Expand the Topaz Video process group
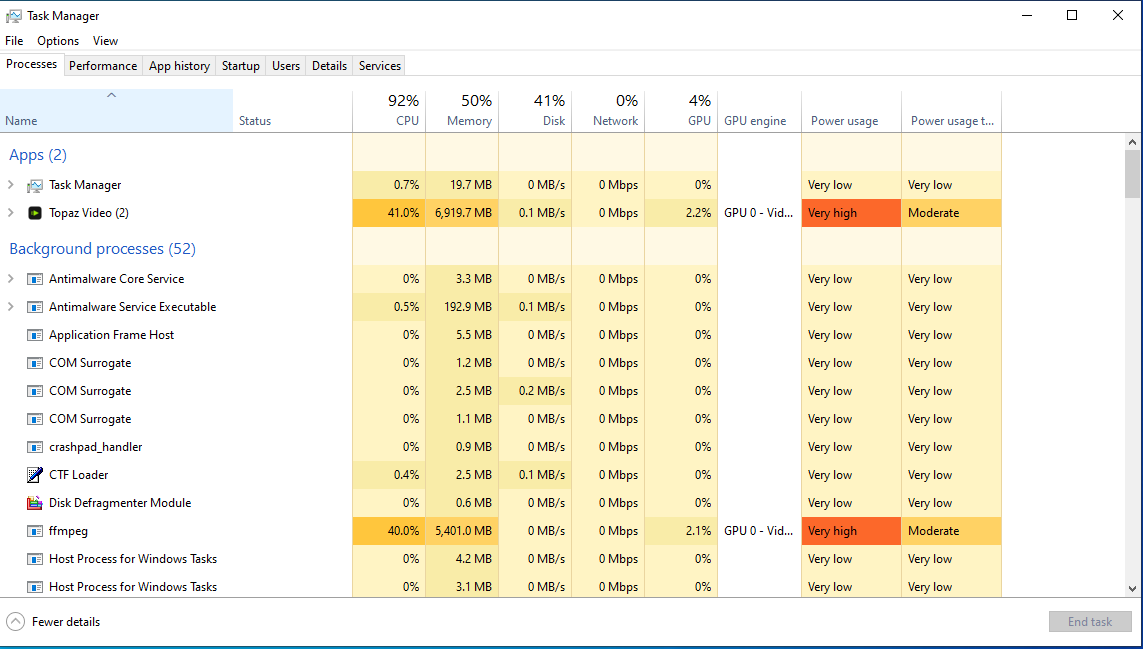Screen dimensions: 1143x649 [x=11, y=213]
